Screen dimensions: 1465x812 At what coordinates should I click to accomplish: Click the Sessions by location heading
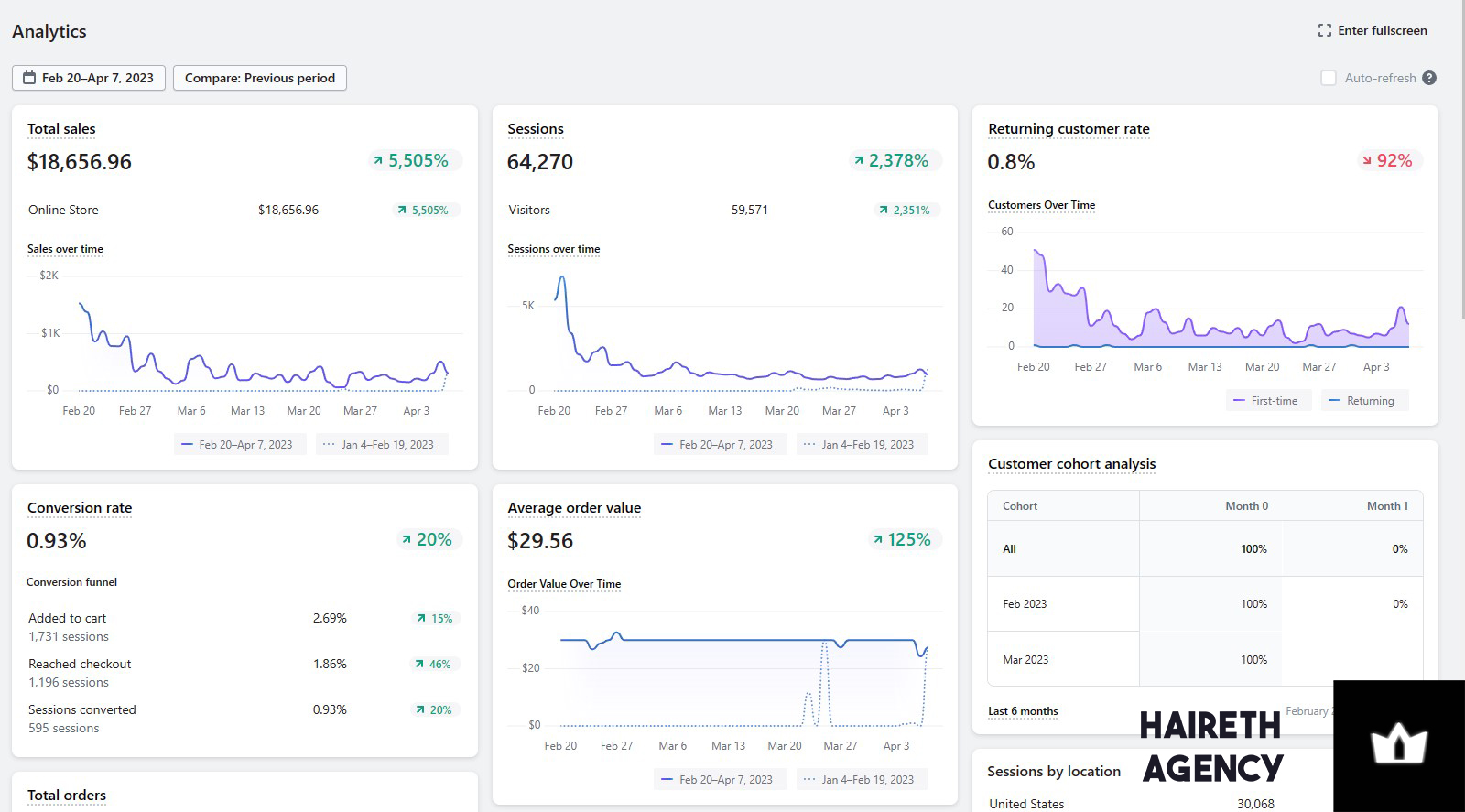1054,772
